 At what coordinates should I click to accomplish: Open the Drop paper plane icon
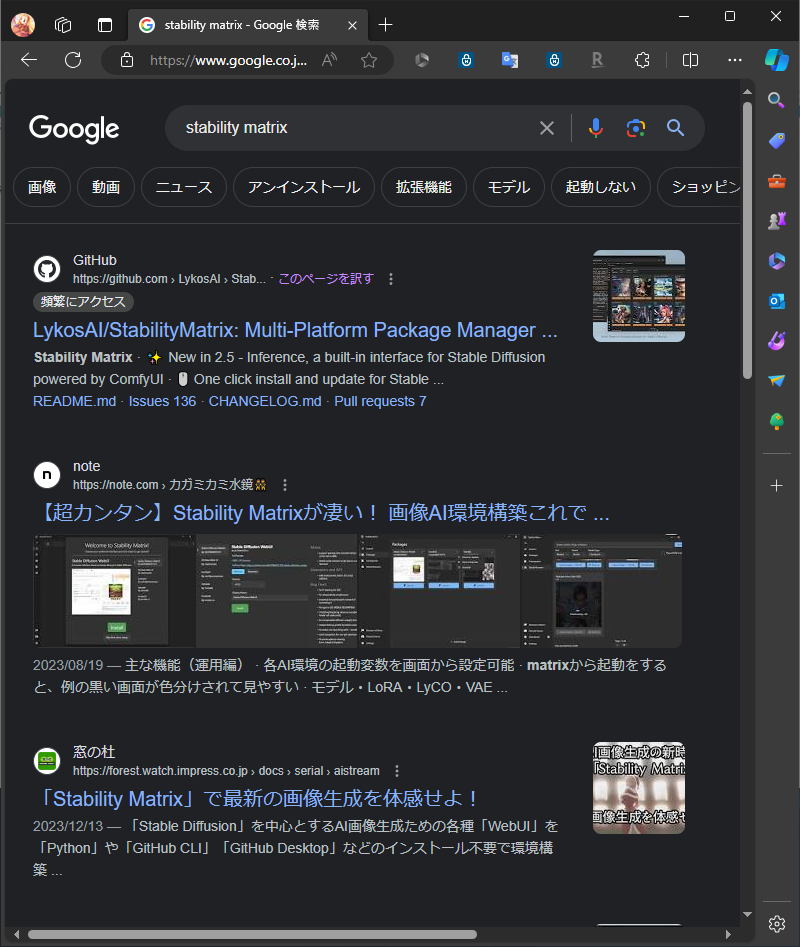(x=776, y=380)
